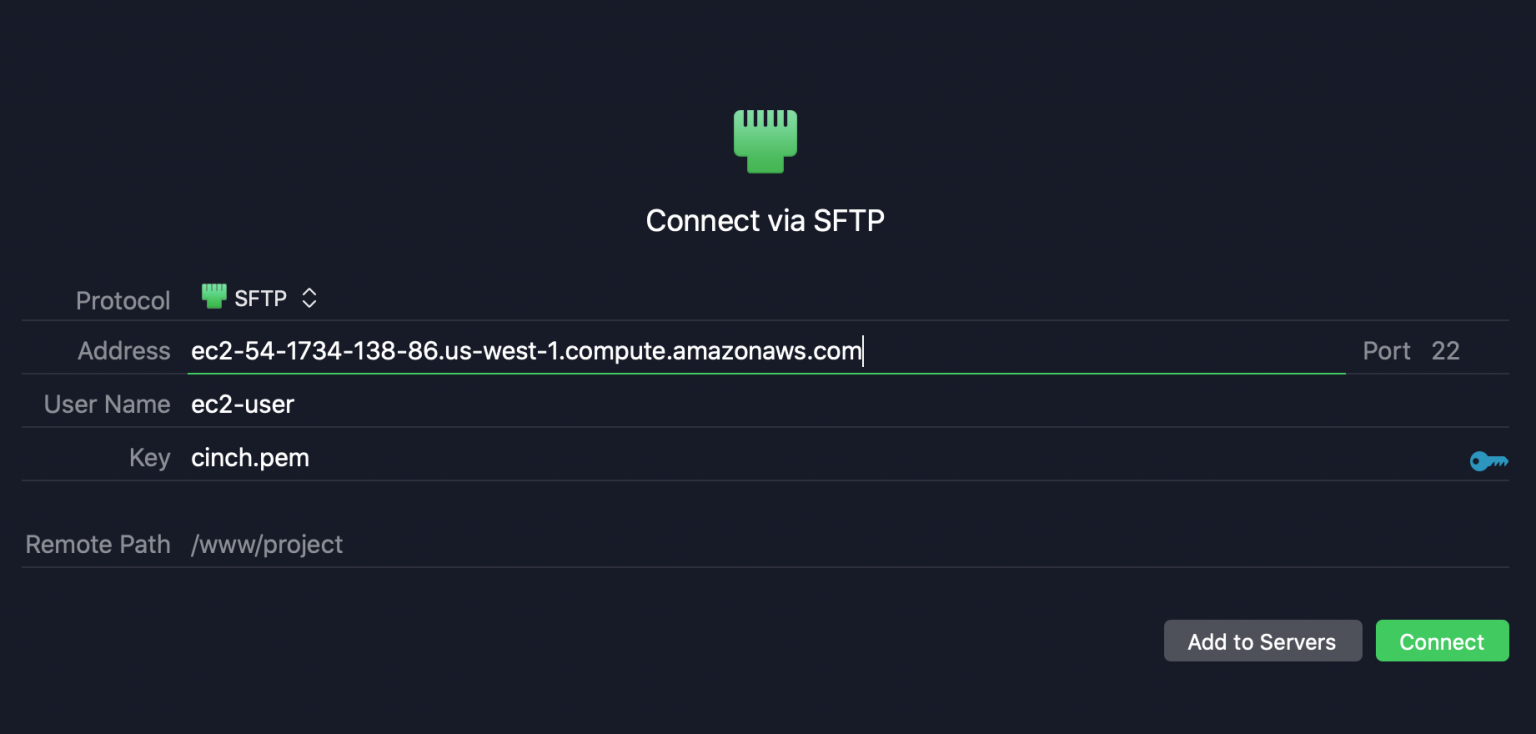Click the Add to Servers button

pyautogui.click(x=1263, y=641)
